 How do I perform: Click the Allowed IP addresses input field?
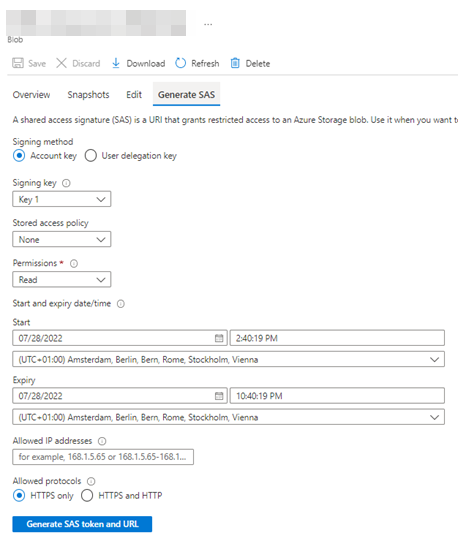tap(103, 457)
